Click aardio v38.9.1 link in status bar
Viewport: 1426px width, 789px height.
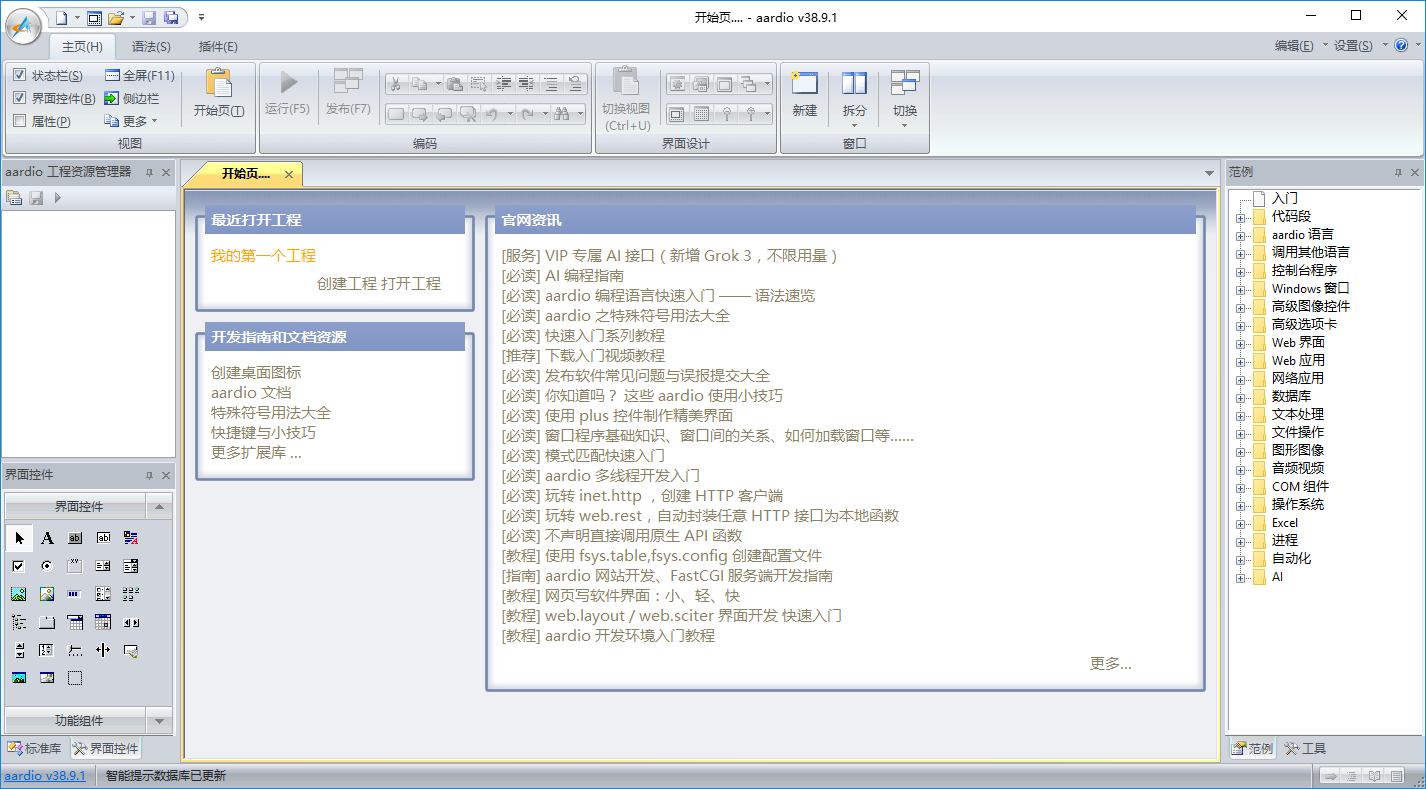pyautogui.click(x=45, y=775)
